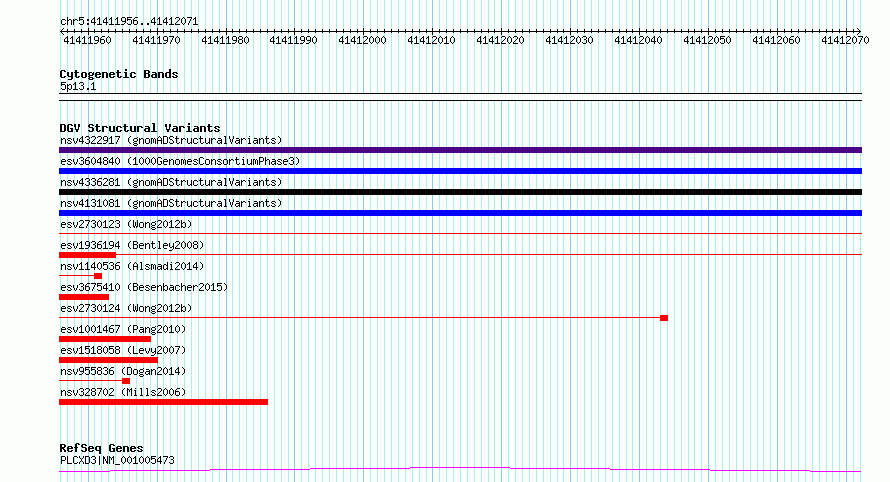Open the Cytogenetic Bands track title
The width and height of the screenshot is (890, 482).
119,74
